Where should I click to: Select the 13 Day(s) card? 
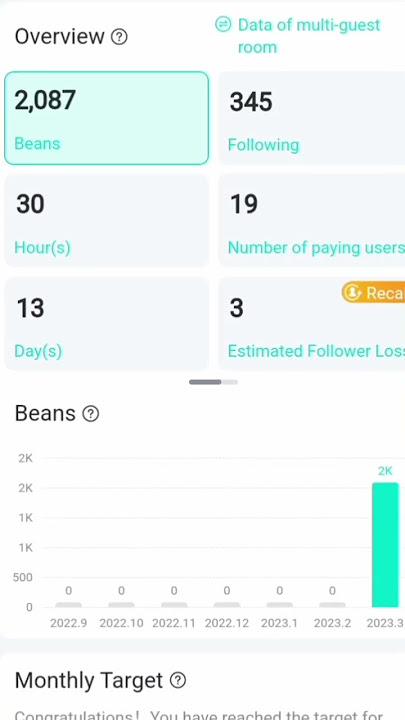(x=107, y=323)
